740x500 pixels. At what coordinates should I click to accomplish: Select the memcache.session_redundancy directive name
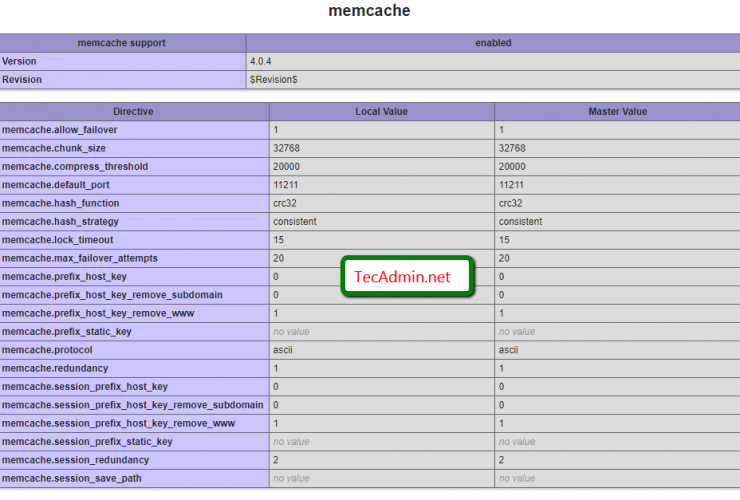(76, 460)
